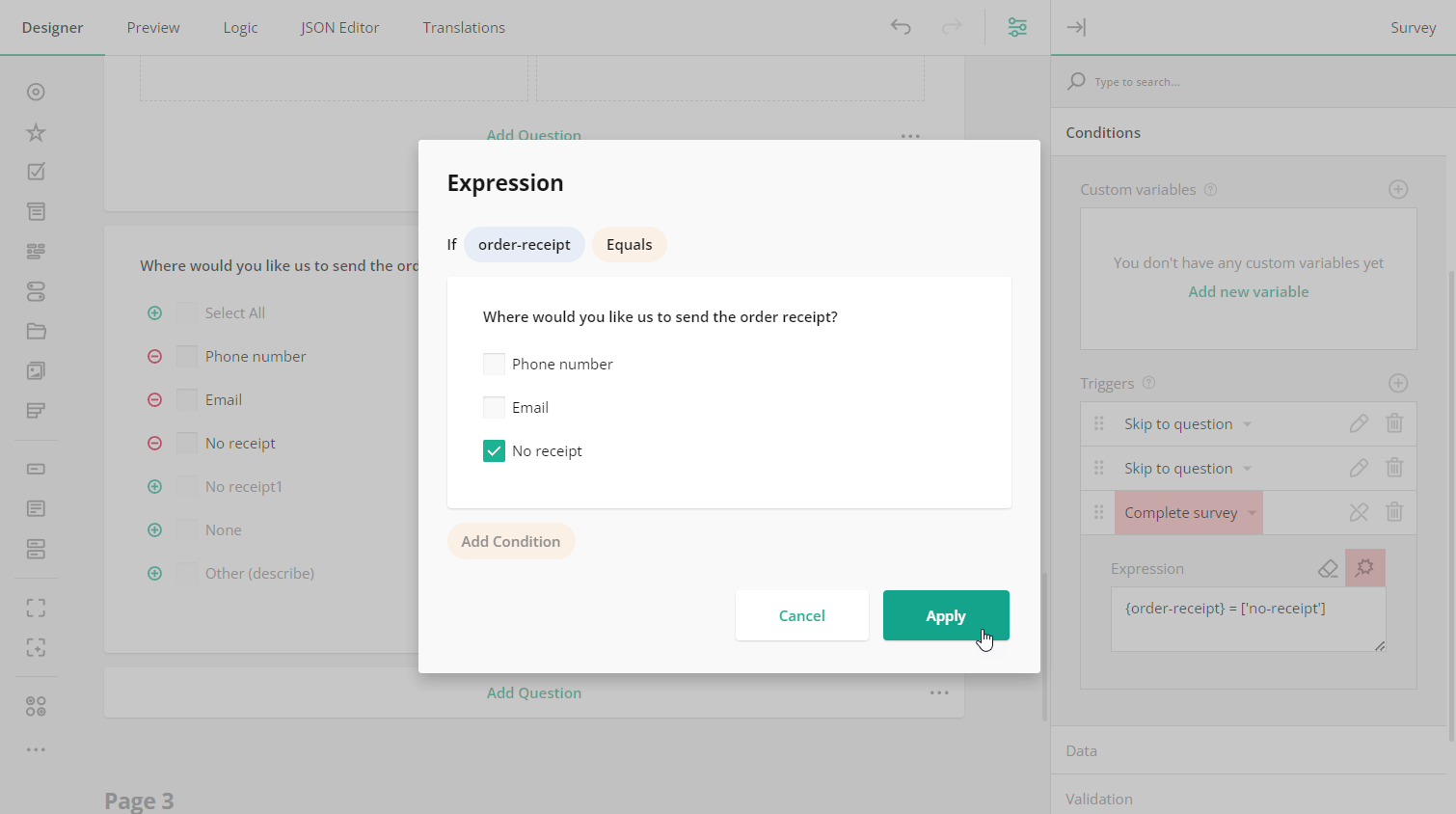This screenshot has height=814, width=1456.
Task: Uncheck the No receipt option
Action: [x=494, y=450]
